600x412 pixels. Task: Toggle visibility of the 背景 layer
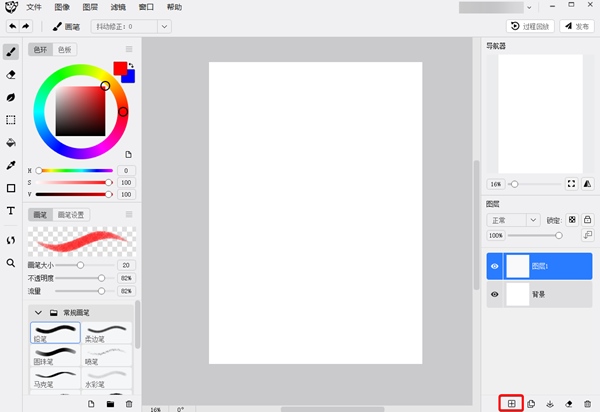pos(494,295)
